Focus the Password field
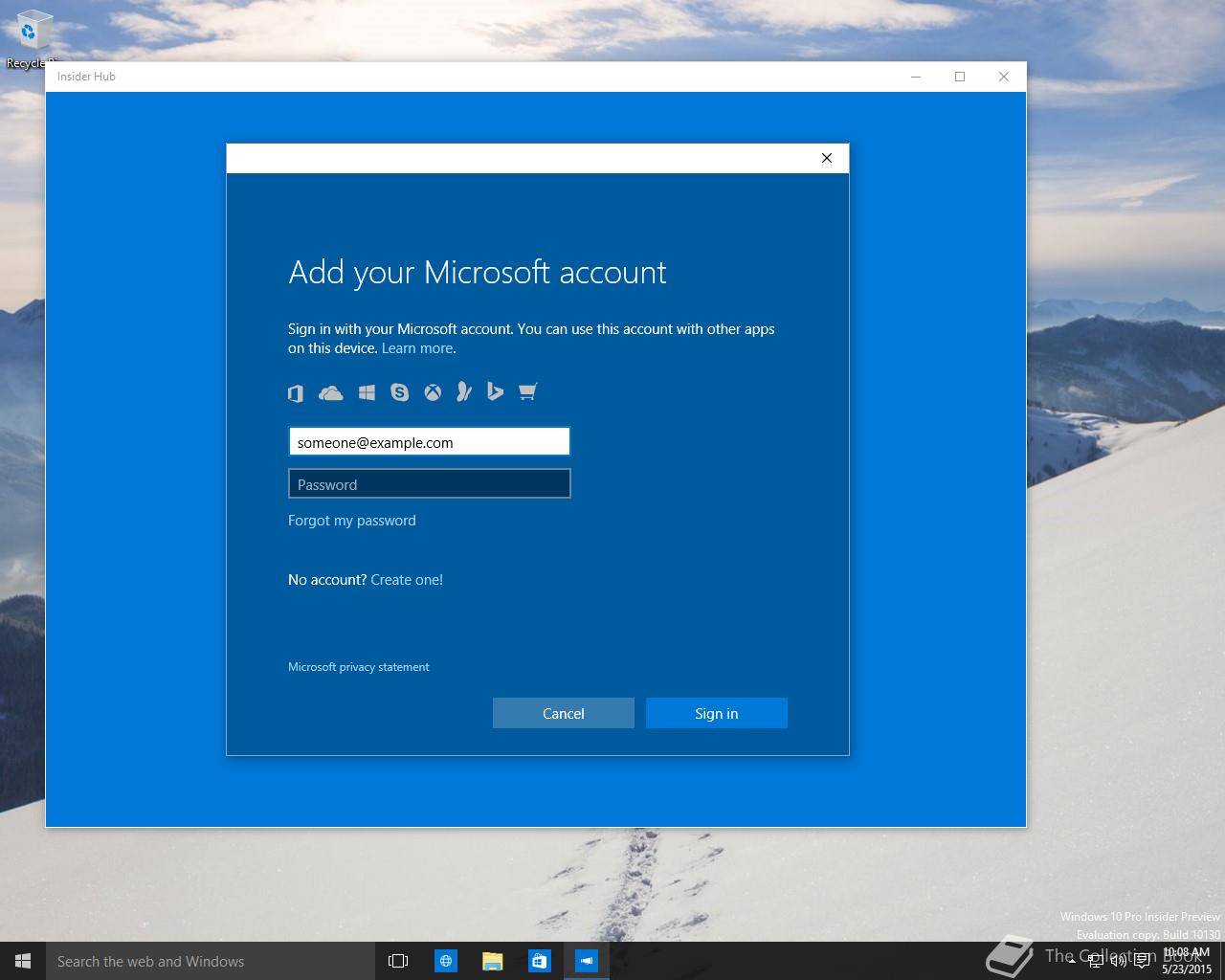This screenshot has height=980, width=1225. pyautogui.click(x=429, y=483)
